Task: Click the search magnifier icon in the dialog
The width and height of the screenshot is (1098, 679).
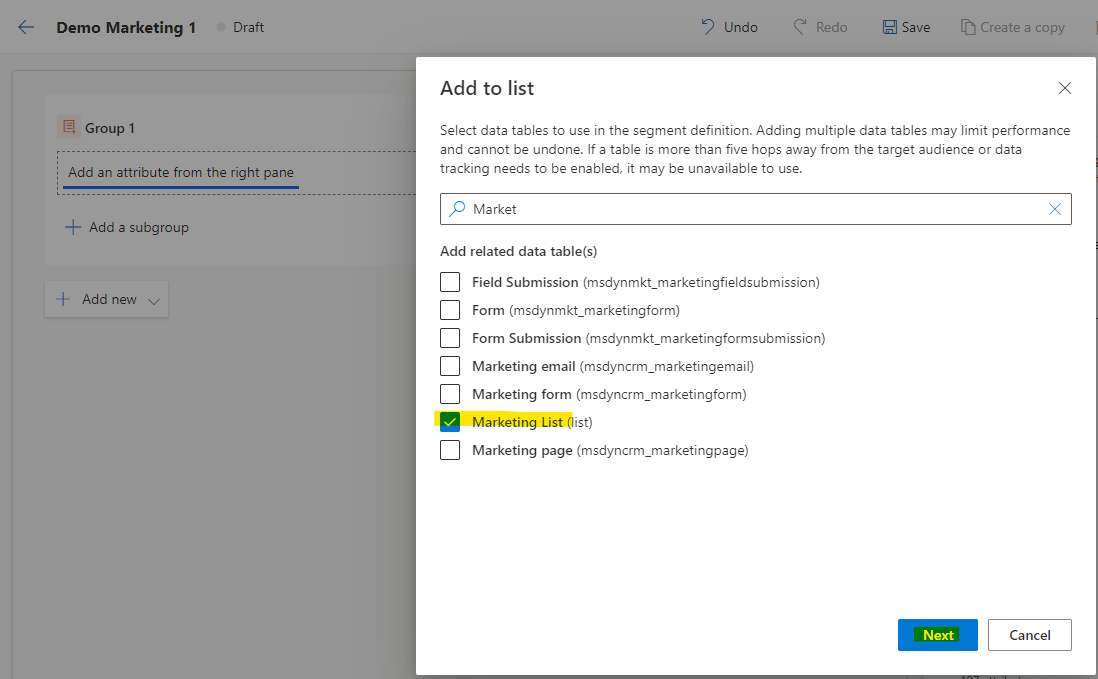Action: [456, 209]
